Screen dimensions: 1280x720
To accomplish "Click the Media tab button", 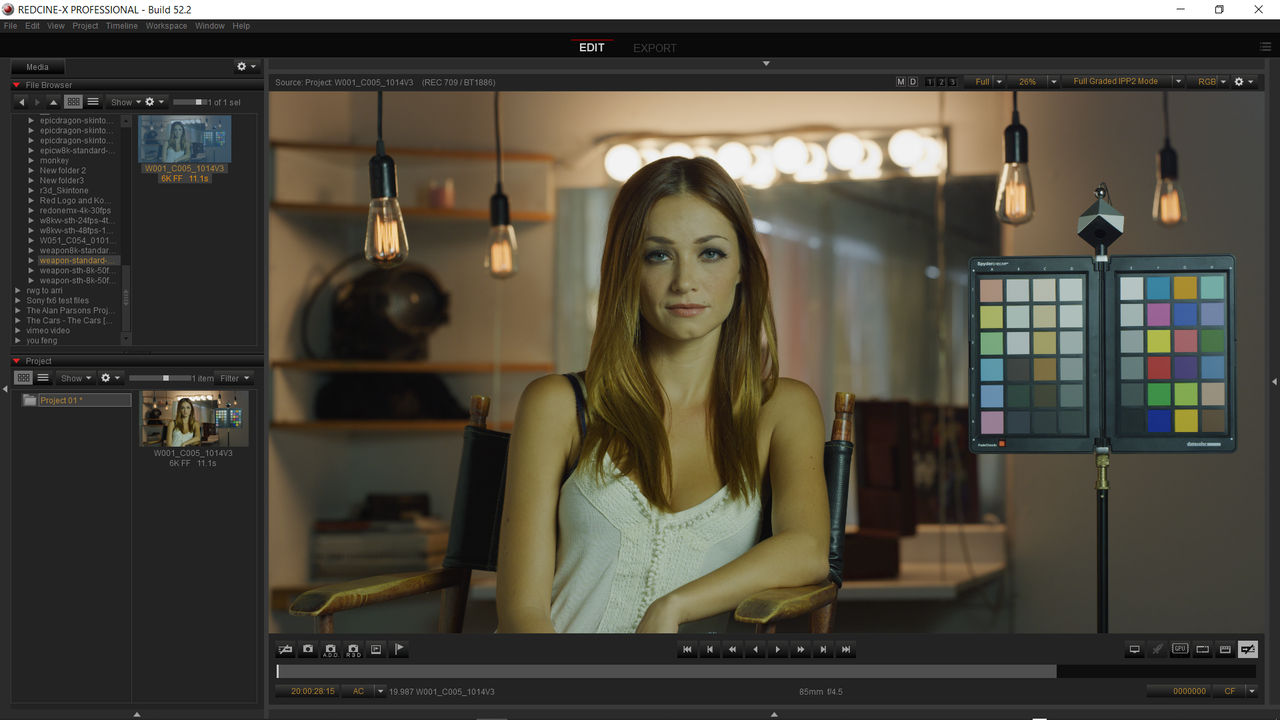I will 37,67.
